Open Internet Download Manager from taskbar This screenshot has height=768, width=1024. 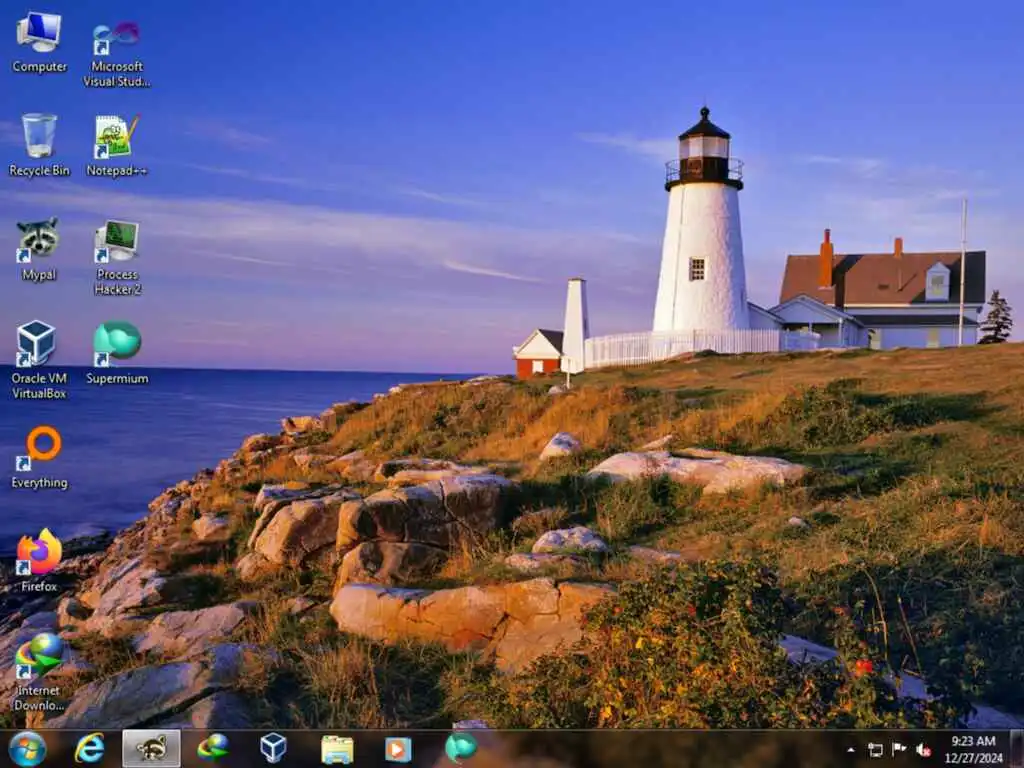213,748
